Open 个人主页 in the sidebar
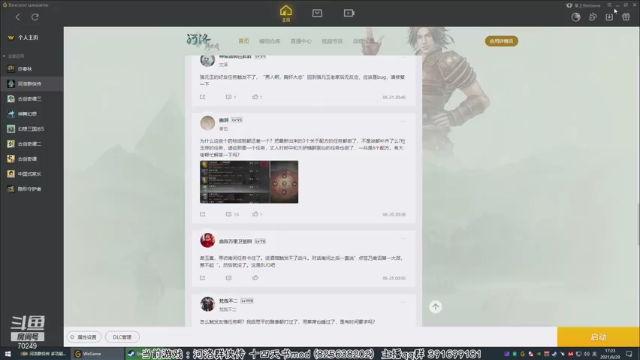Viewport: 640px width, 360px height. point(28,37)
